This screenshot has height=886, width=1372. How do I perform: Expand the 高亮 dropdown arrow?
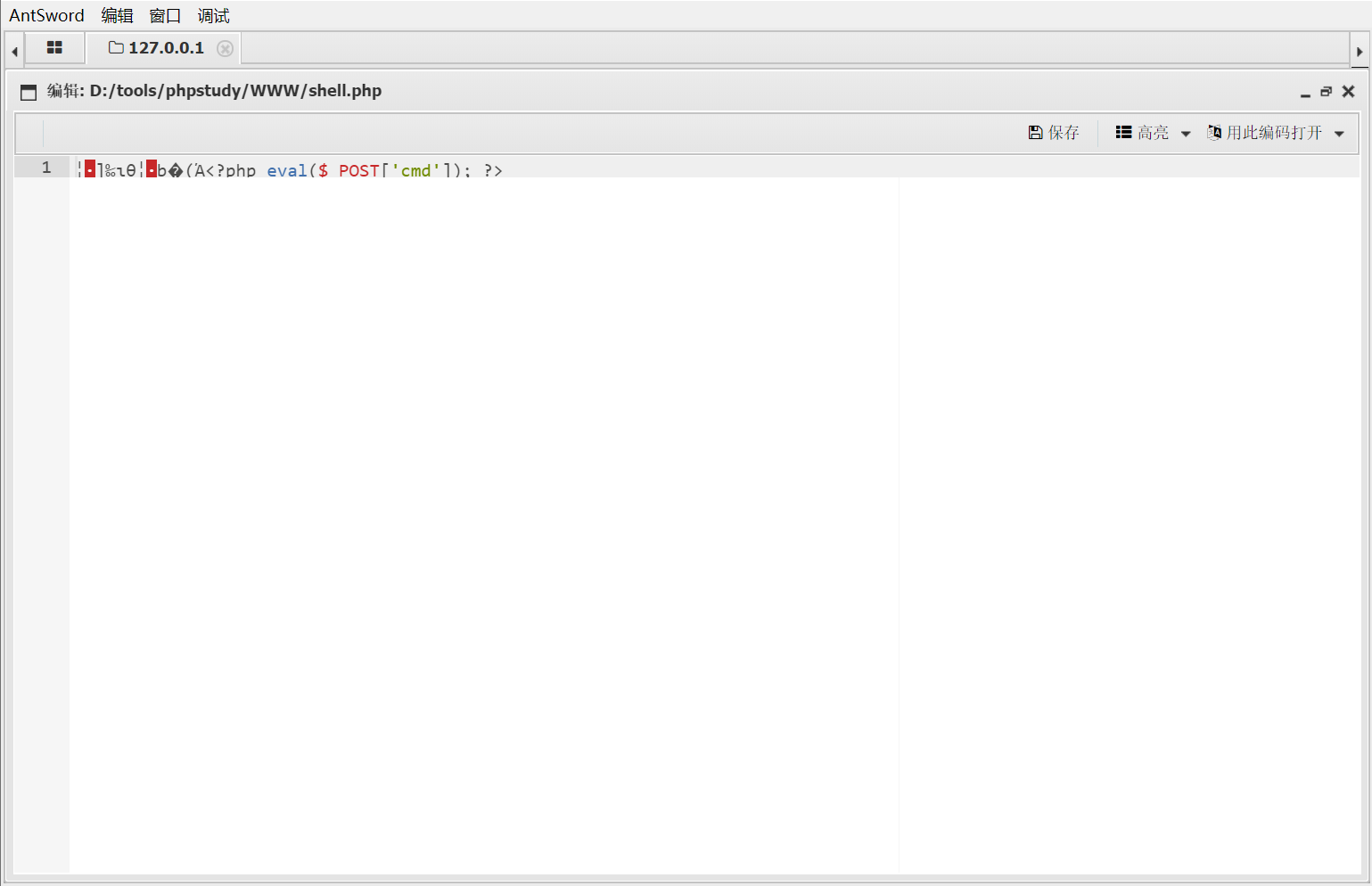point(1186,134)
